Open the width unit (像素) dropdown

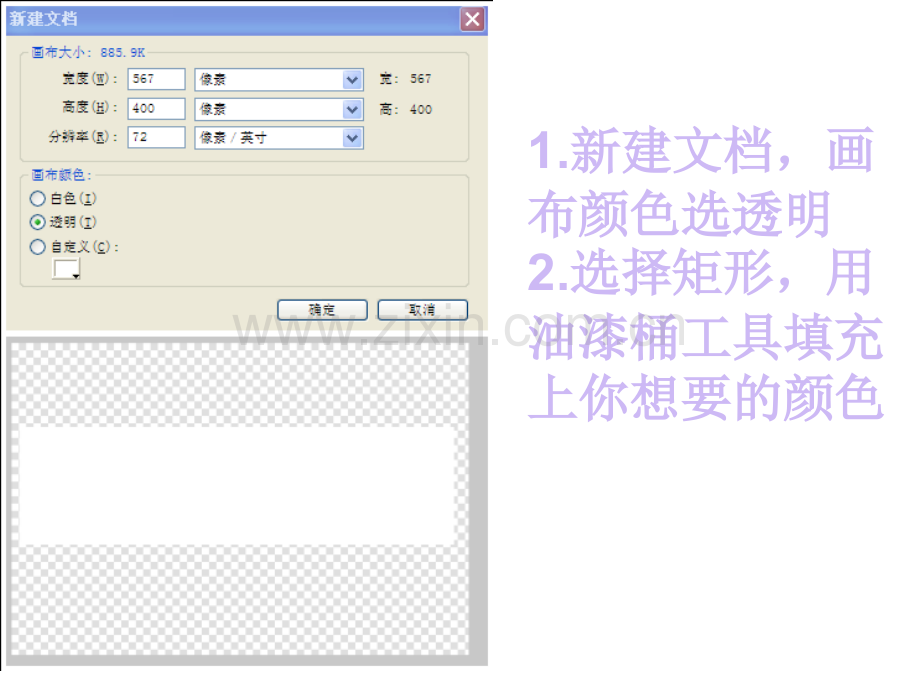(350, 79)
